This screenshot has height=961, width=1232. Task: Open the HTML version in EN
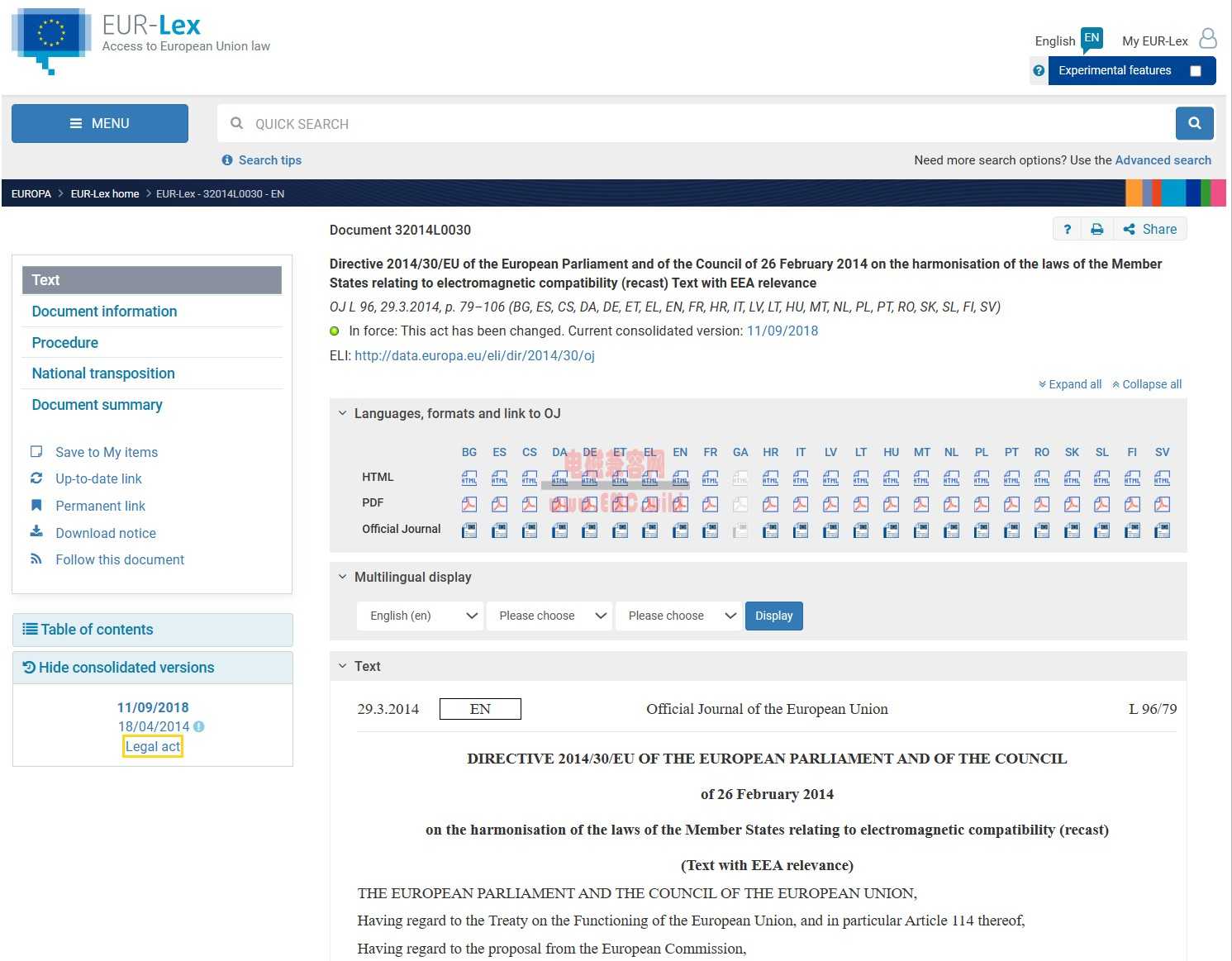click(x=680, y=478)
